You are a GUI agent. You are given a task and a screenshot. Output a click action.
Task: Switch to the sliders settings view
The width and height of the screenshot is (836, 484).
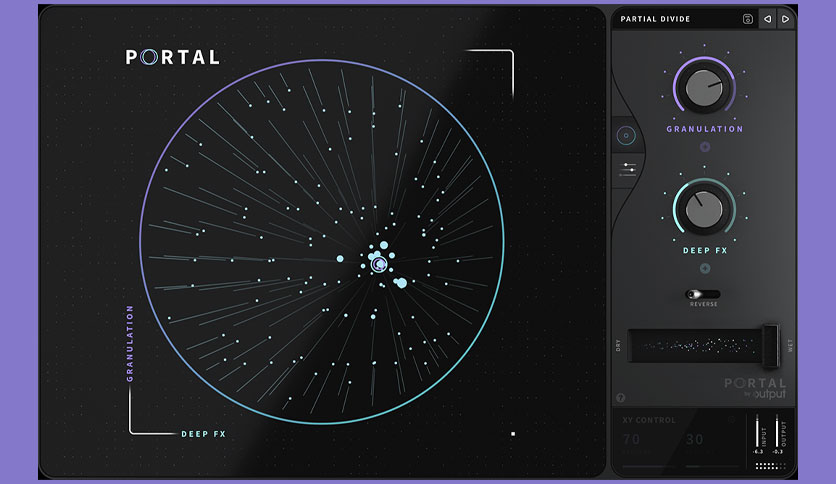628,170
